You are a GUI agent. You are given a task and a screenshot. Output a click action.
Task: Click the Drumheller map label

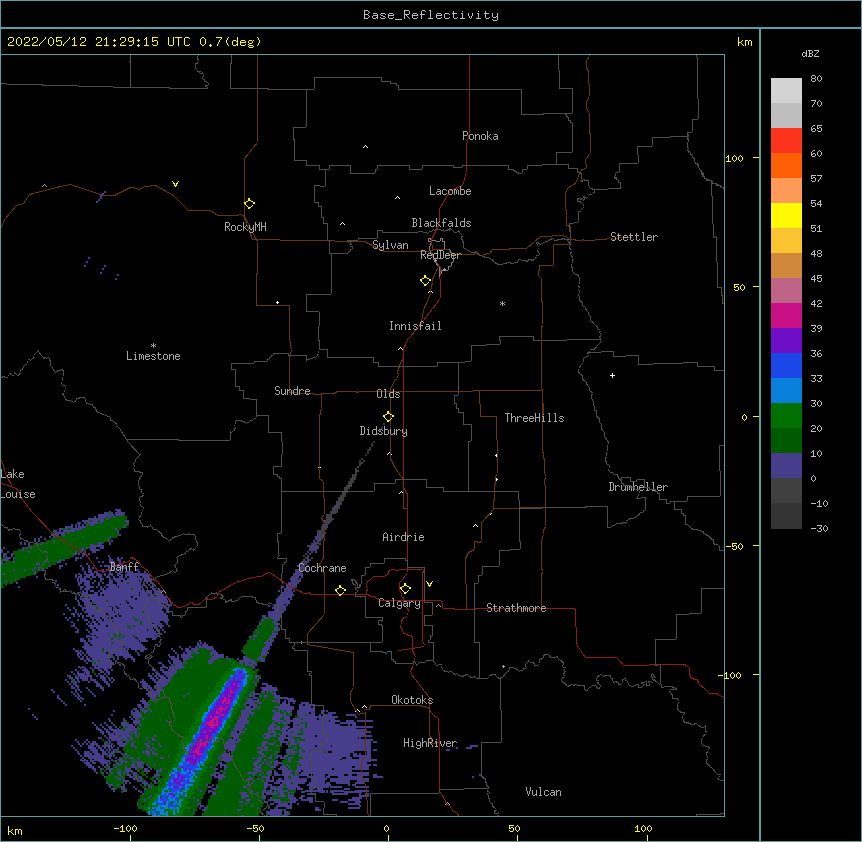pos(638,487)
